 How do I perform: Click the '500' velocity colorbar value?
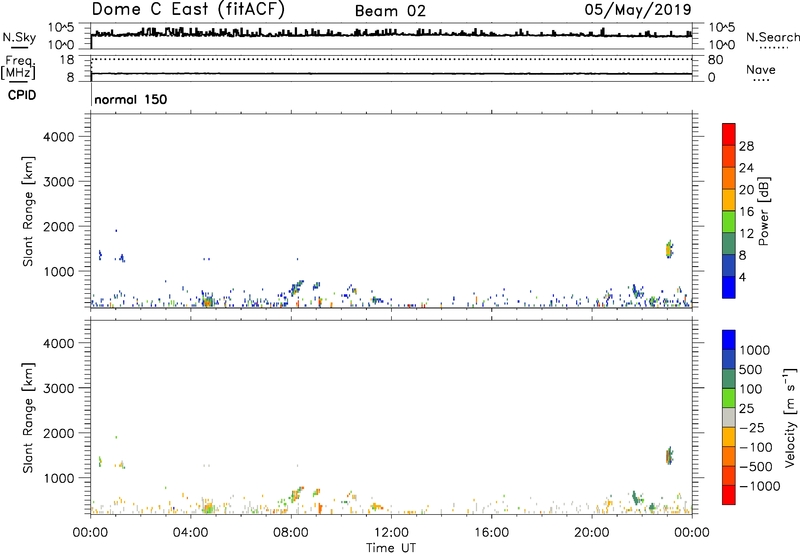[751, 369]
